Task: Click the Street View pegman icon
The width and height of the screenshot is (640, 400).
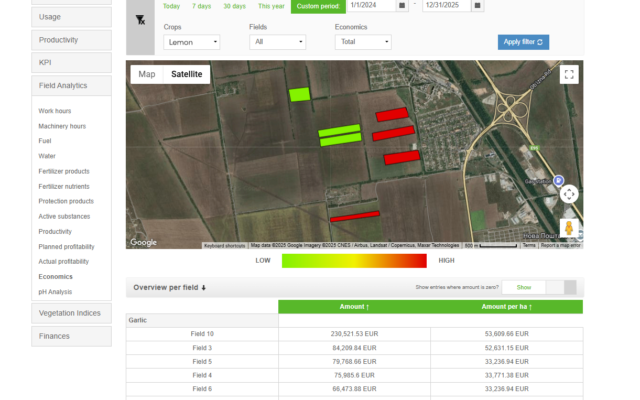Action: [569, 227]
